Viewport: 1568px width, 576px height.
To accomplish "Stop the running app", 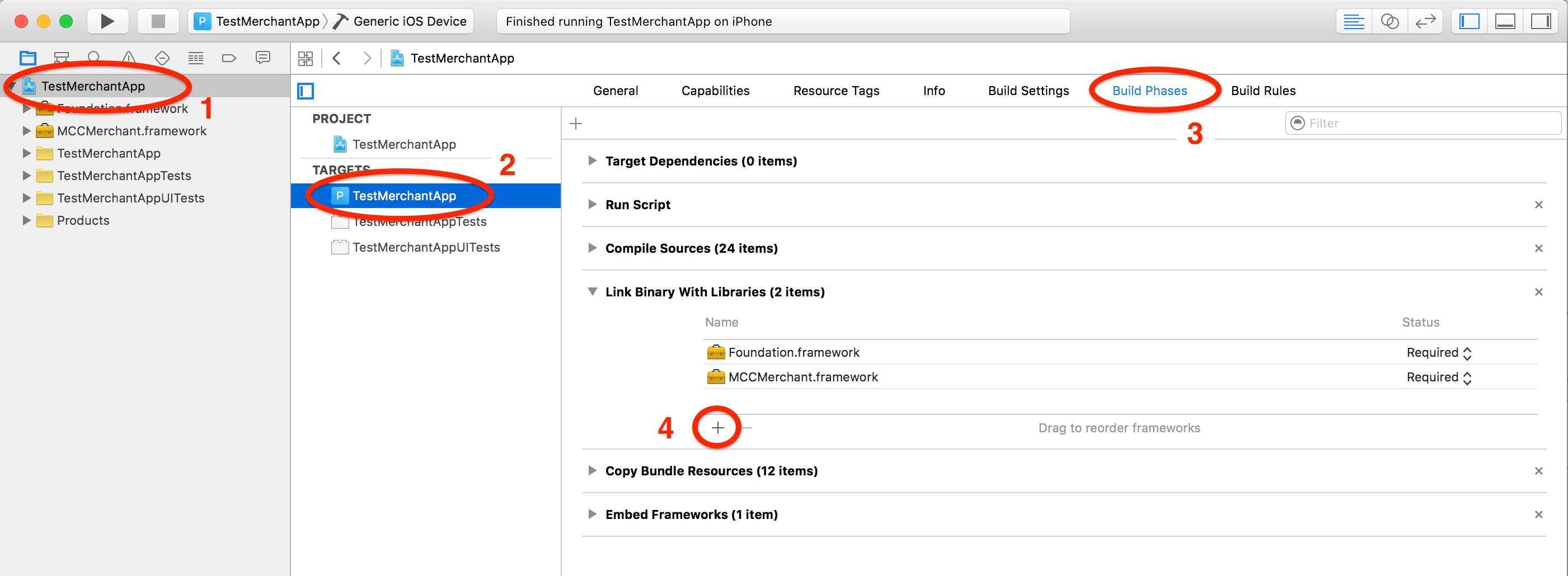I will (x=158, y=21).
